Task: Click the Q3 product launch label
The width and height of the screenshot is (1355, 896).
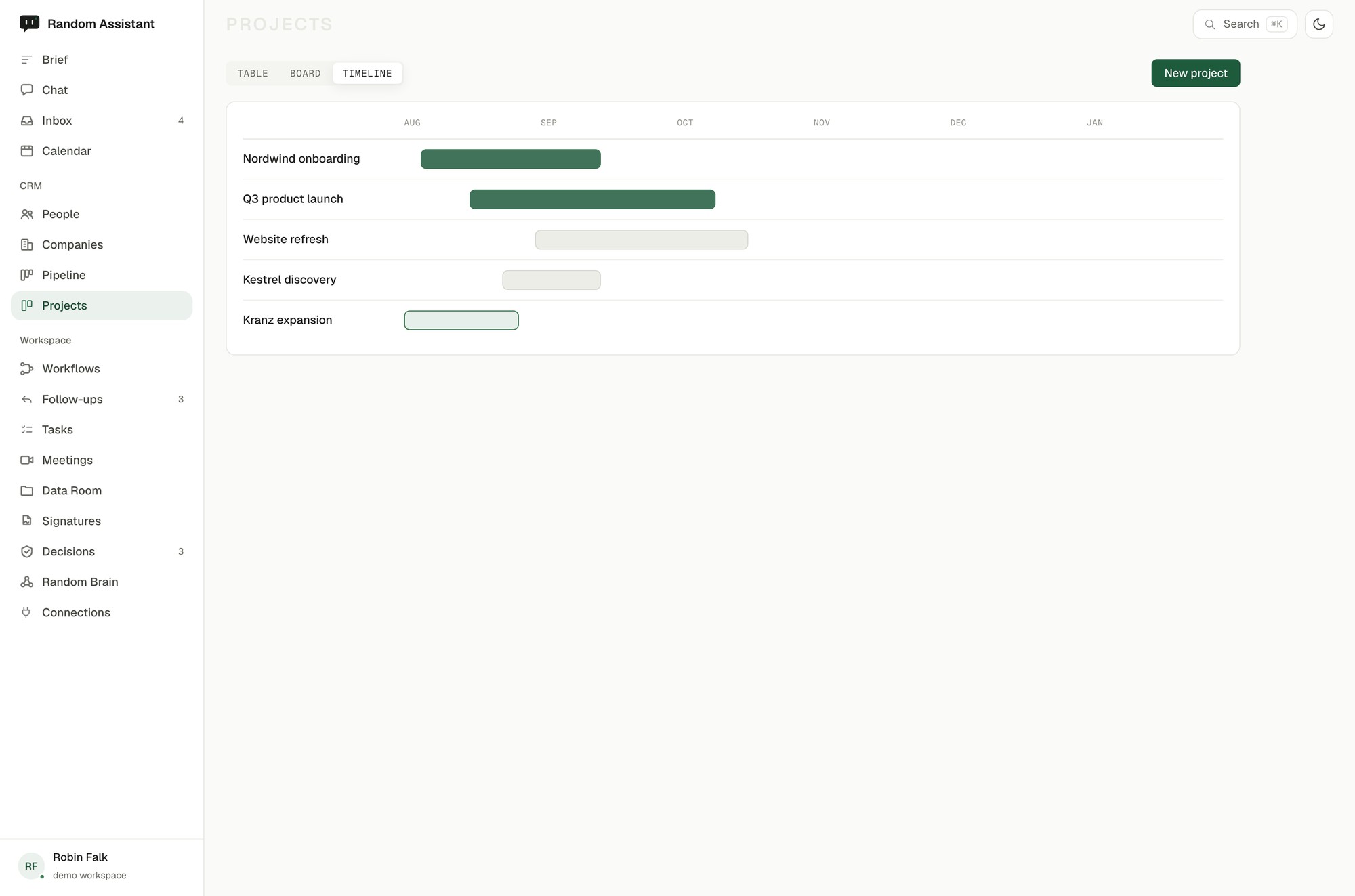Action: 293,199
